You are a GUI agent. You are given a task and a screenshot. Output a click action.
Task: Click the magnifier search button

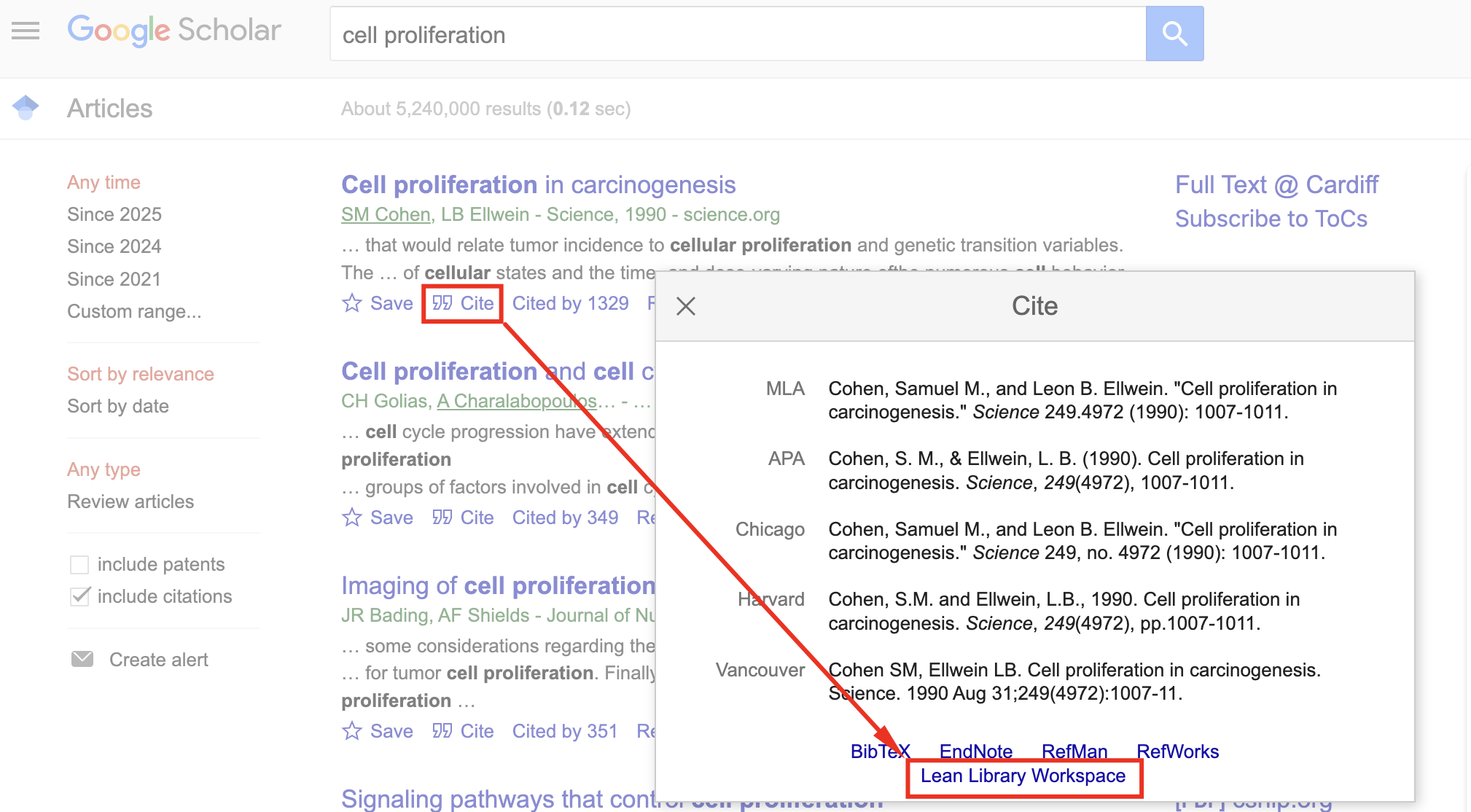[x=1174, y=34]
